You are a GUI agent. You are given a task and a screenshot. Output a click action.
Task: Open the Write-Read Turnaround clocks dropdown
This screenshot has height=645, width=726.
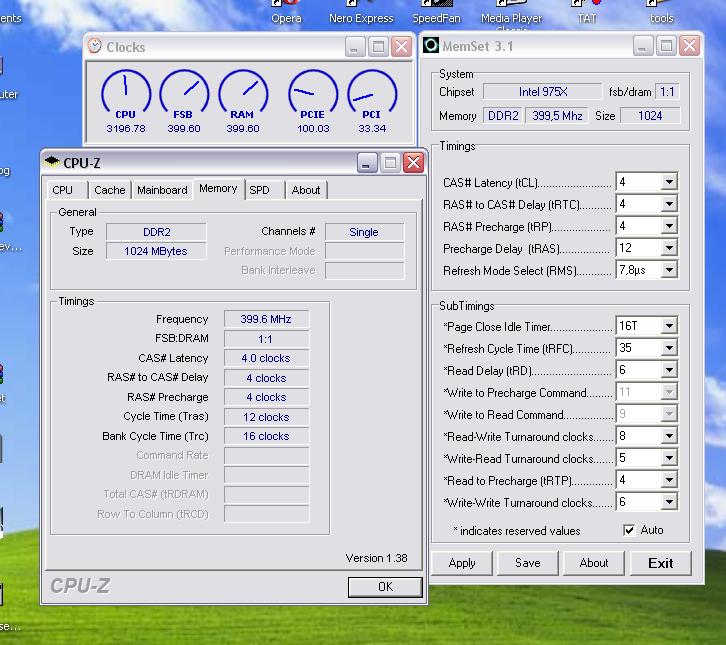coord(670,458)
